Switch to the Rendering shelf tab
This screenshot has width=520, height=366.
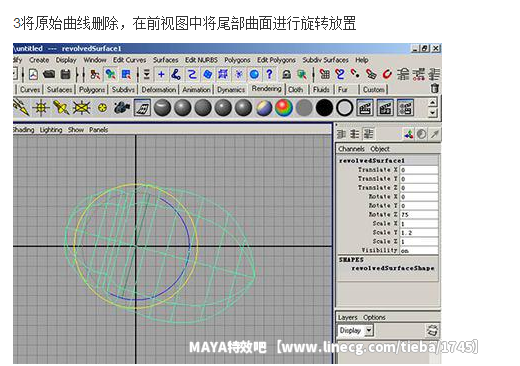(x=266, y=89)
